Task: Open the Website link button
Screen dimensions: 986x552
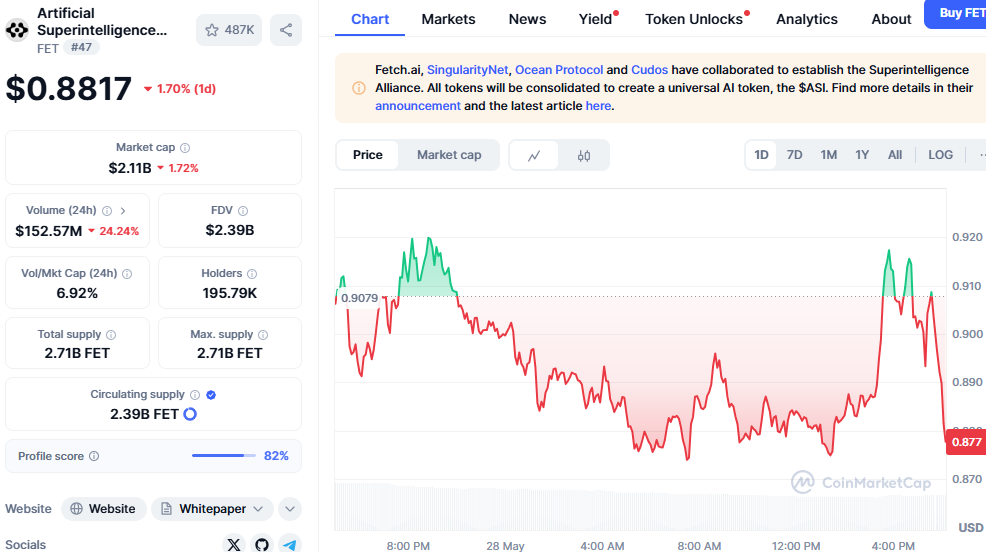Action: [104, 509]
